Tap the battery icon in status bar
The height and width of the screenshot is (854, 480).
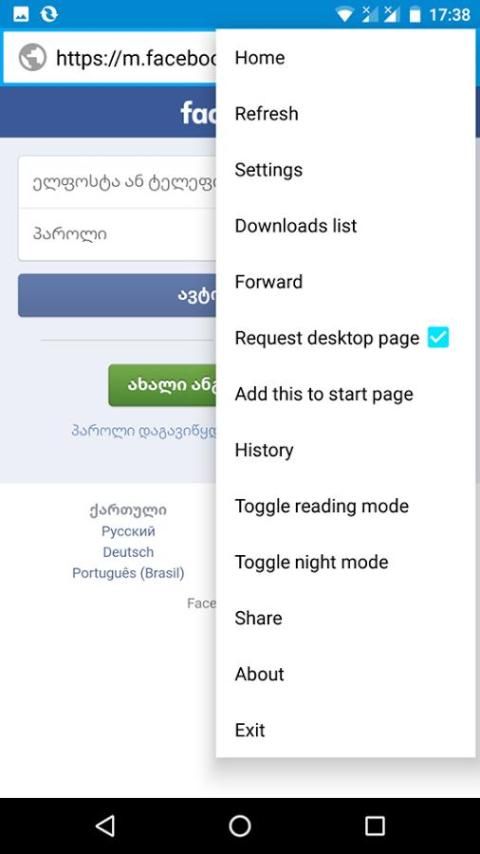click(415, 15)
